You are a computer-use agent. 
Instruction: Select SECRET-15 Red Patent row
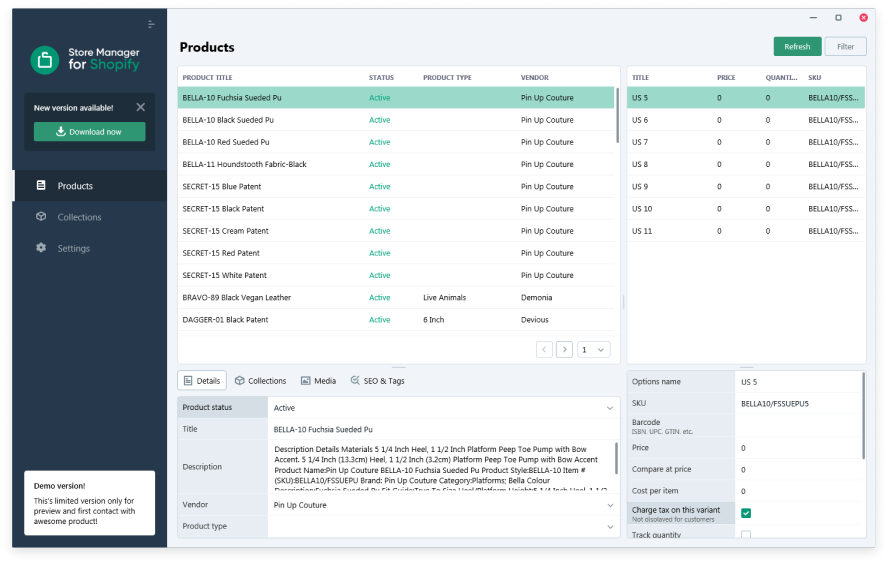click(x=396, y=253)
